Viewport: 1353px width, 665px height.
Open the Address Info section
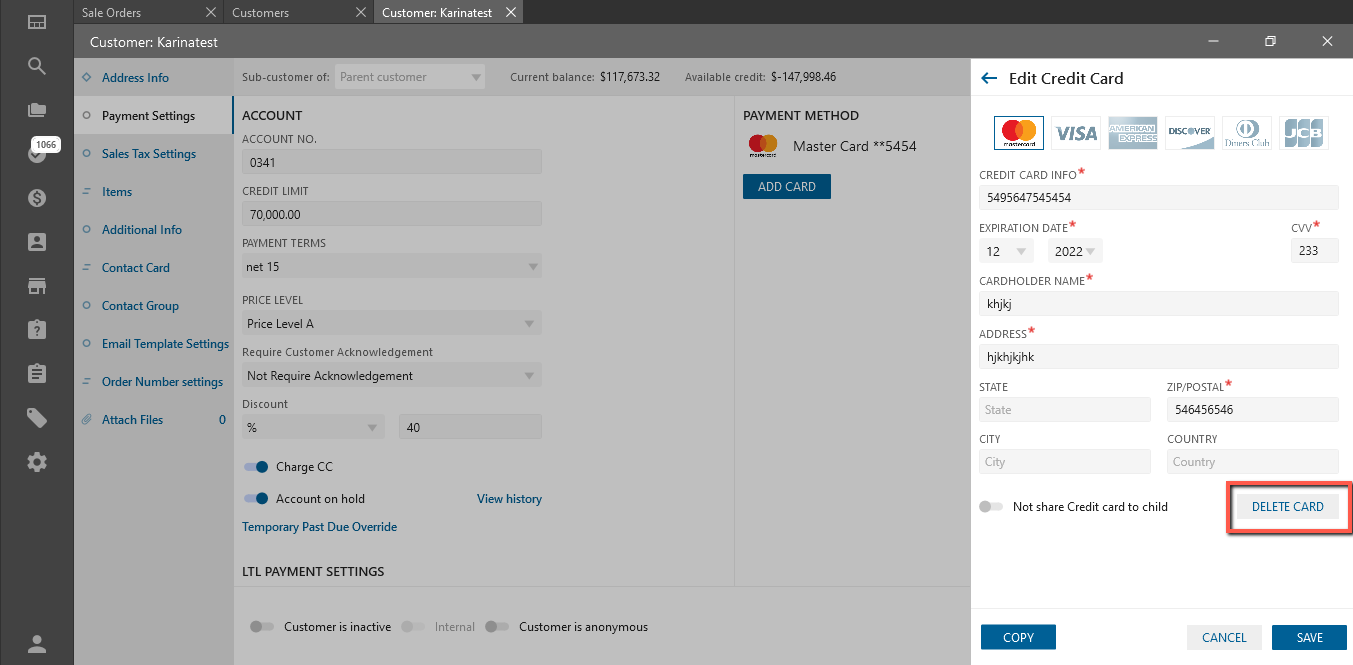pos(135,78)
